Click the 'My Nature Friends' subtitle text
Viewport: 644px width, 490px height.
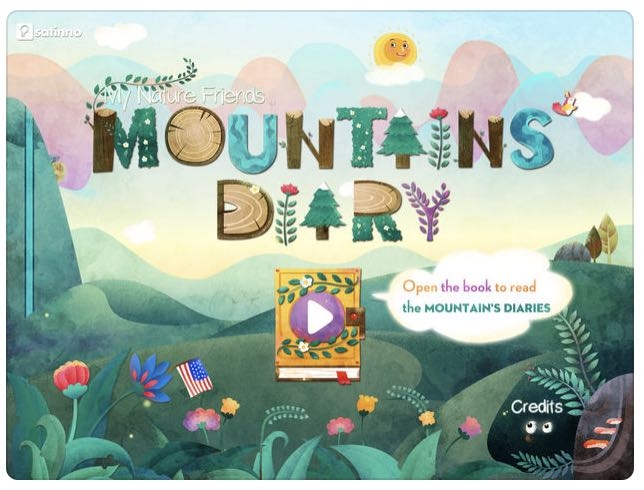(x=184, y=97)
